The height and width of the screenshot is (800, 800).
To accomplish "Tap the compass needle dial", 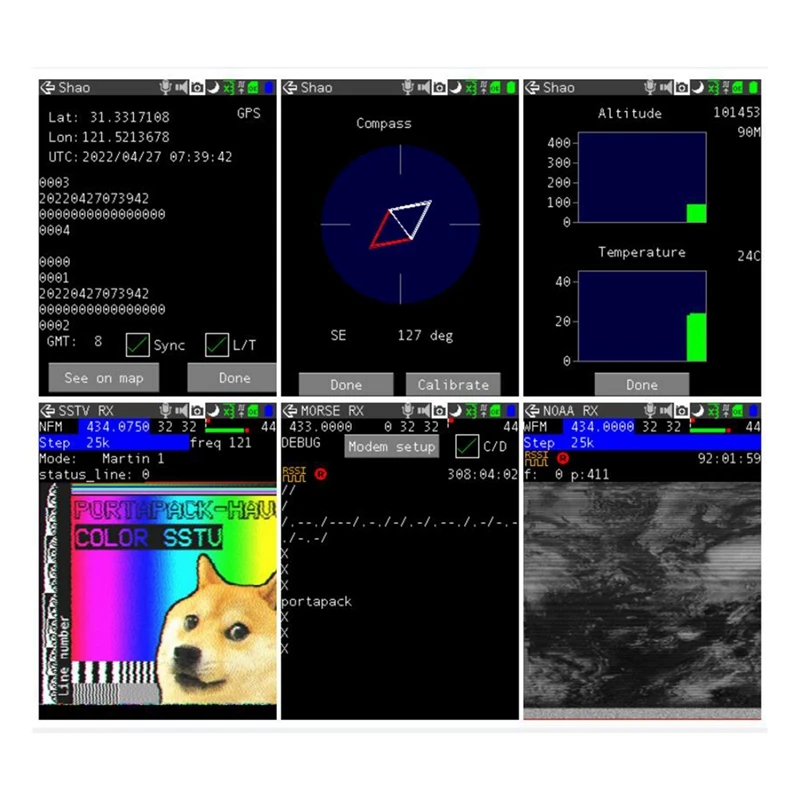I will tap(401, 224).
